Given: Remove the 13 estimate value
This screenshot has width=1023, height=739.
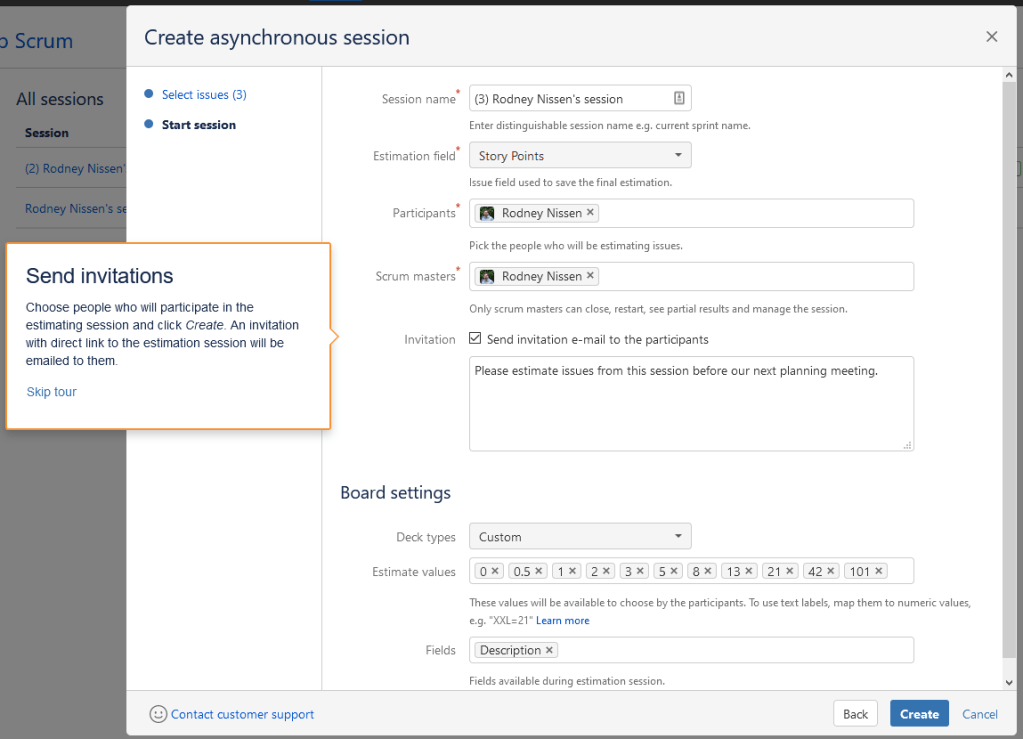Looking at the screenshot, I should (748, 571).
